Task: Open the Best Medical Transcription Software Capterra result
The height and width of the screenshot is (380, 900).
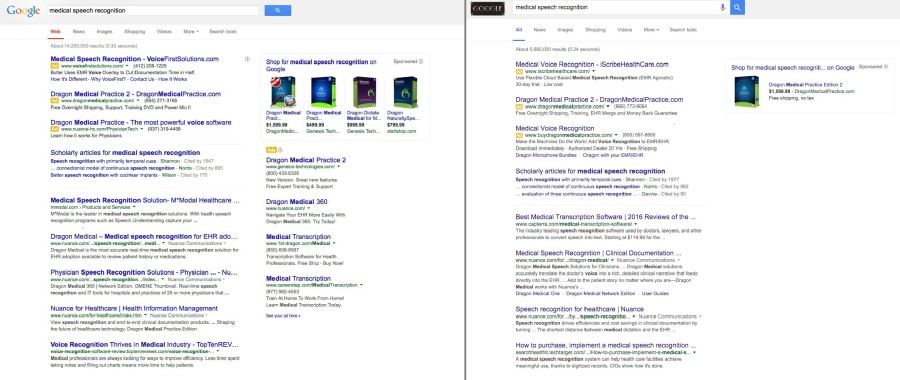Action: click(606, 217)
